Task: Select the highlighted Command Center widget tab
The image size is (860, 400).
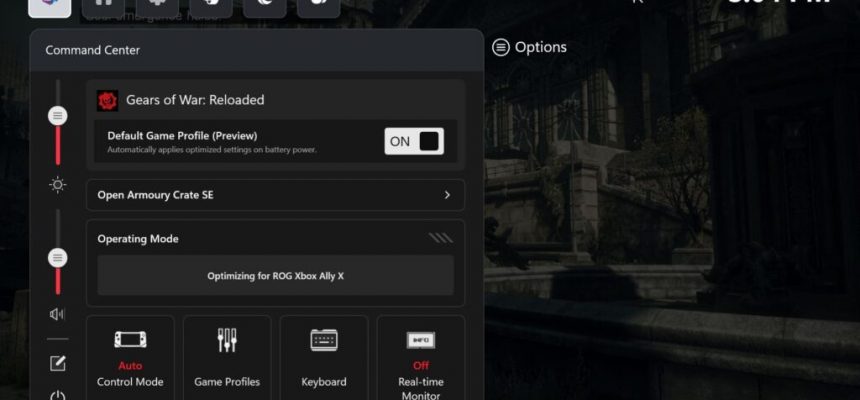Action: click(x=49, y=5)
